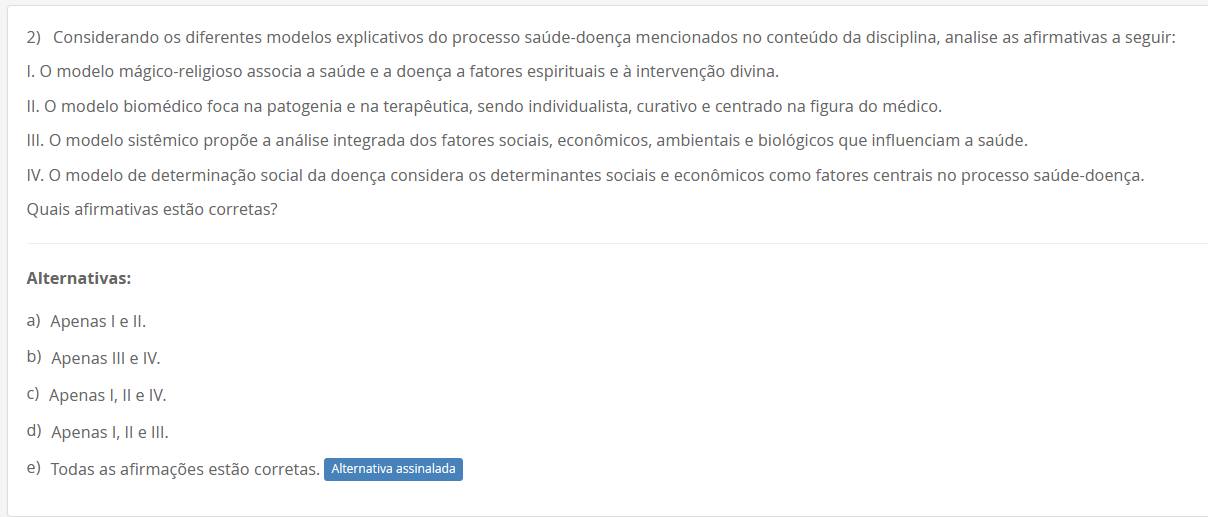
Task: Click the horizontal divider line above Alternativas
Action: (617, 243)
